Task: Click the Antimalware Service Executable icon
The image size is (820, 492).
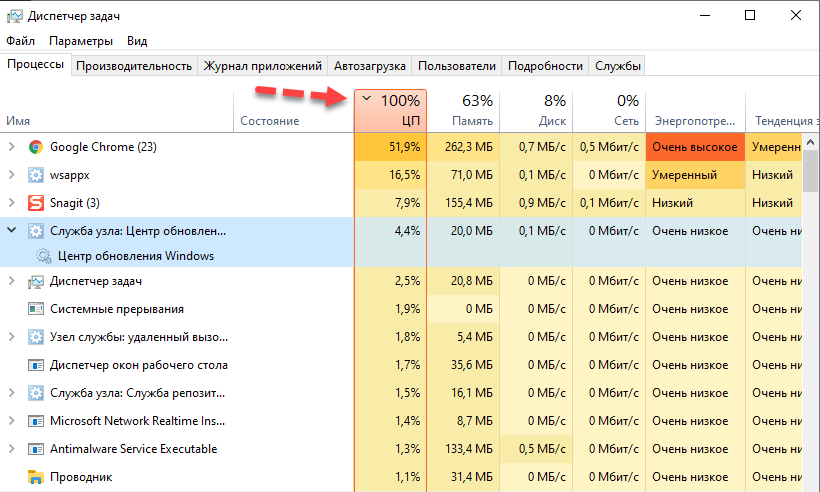Action: tap(36, 449)
